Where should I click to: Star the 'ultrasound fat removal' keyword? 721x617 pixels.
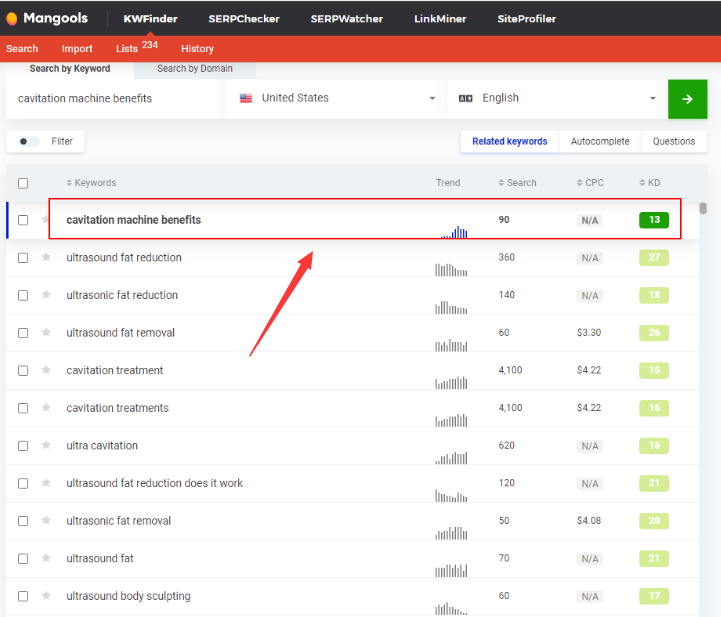coord(46,332)
